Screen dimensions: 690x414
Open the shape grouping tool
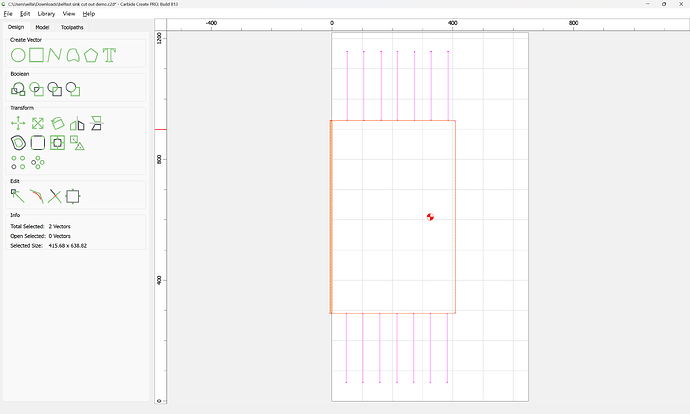tap(77, 143)
